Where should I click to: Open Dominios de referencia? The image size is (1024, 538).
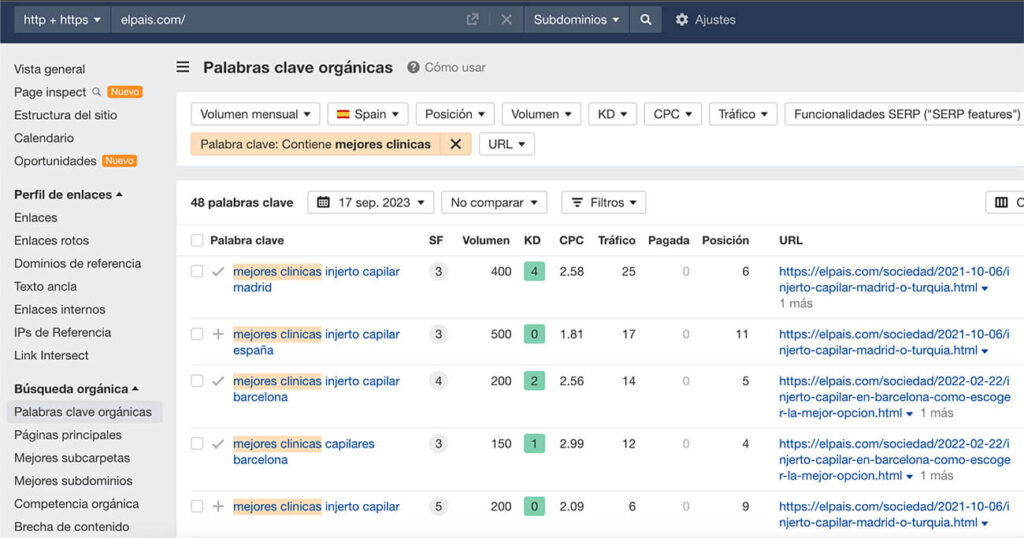[77, 263]
